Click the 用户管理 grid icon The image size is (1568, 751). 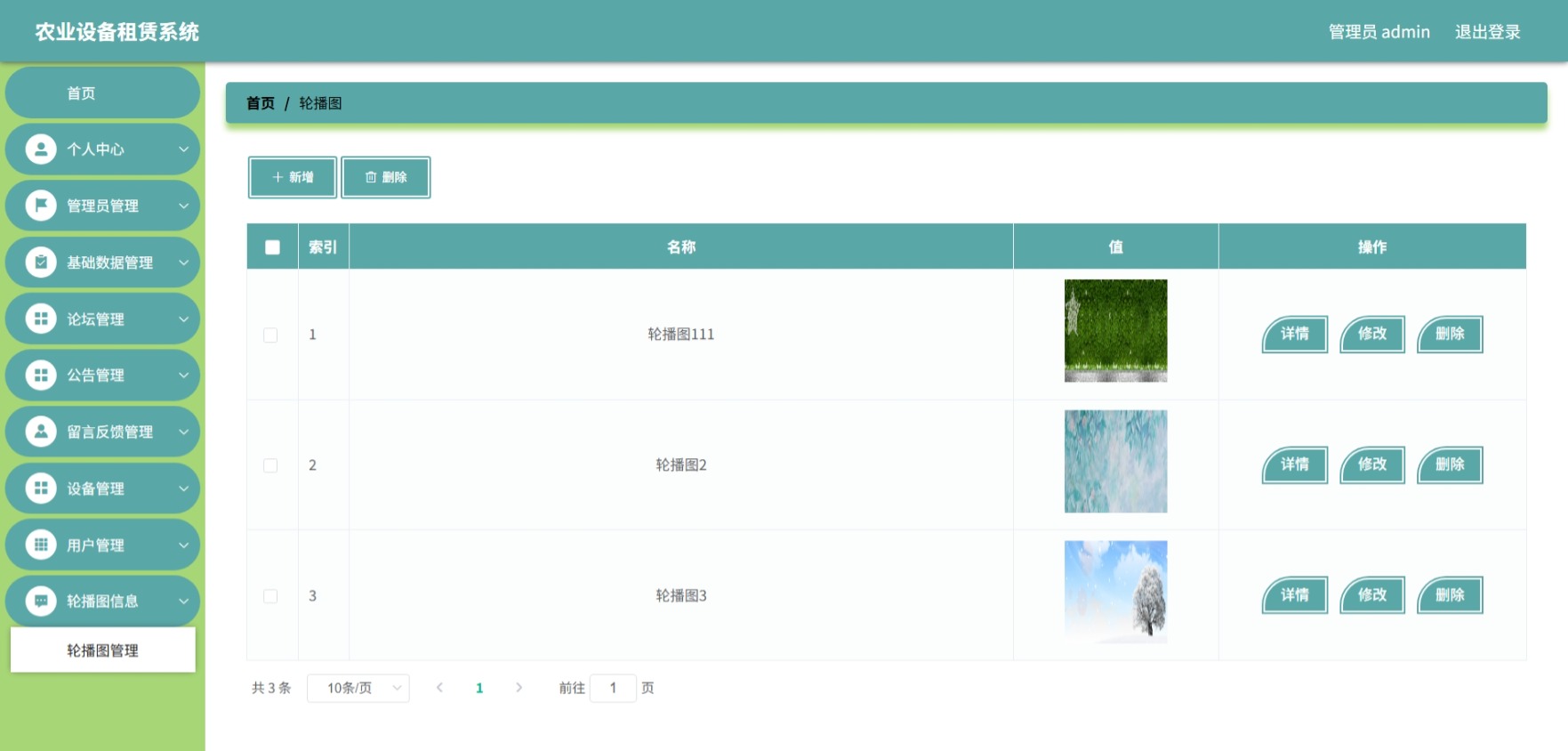(x=41, y=545)
